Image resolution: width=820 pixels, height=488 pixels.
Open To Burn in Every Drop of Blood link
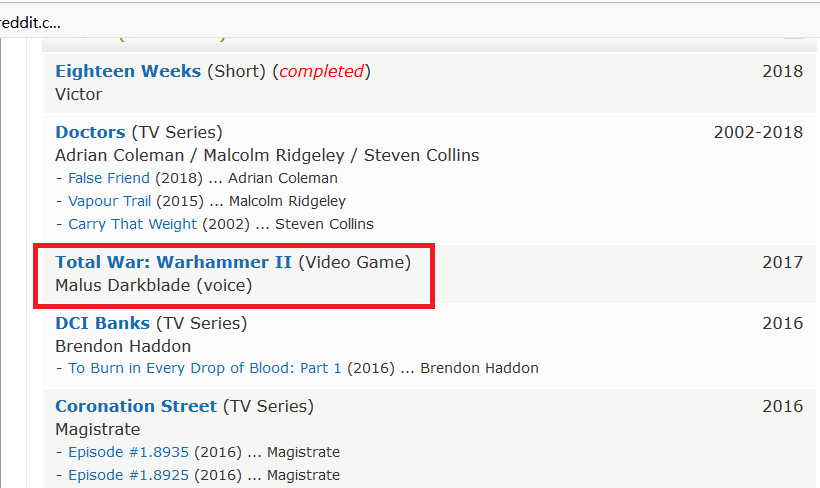204,368
